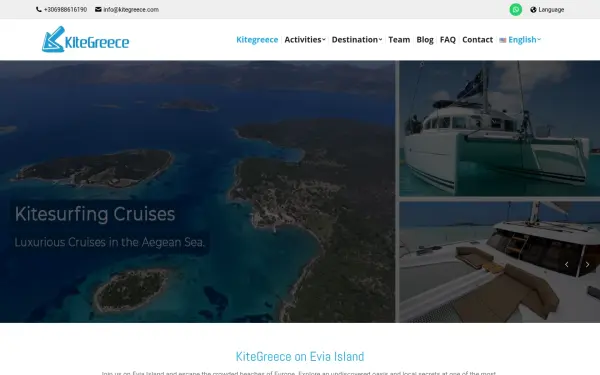Expand the English language dropdown
This screenshot has width=600, height=375.
tap(524, 40)
